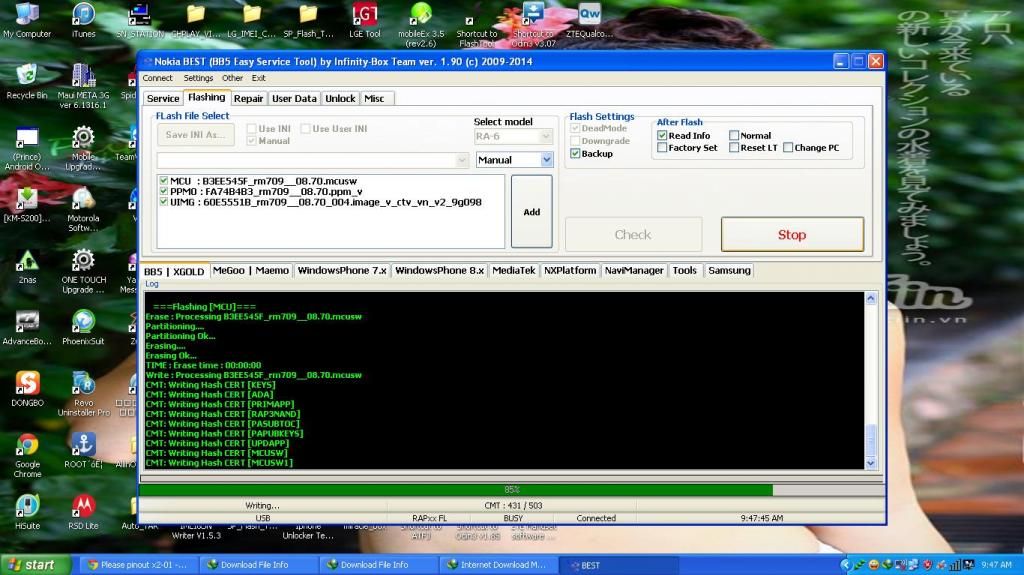Select the Samsung platform tab
The width and height of the screenshot is (1024, 575).
tap(729, 271)
